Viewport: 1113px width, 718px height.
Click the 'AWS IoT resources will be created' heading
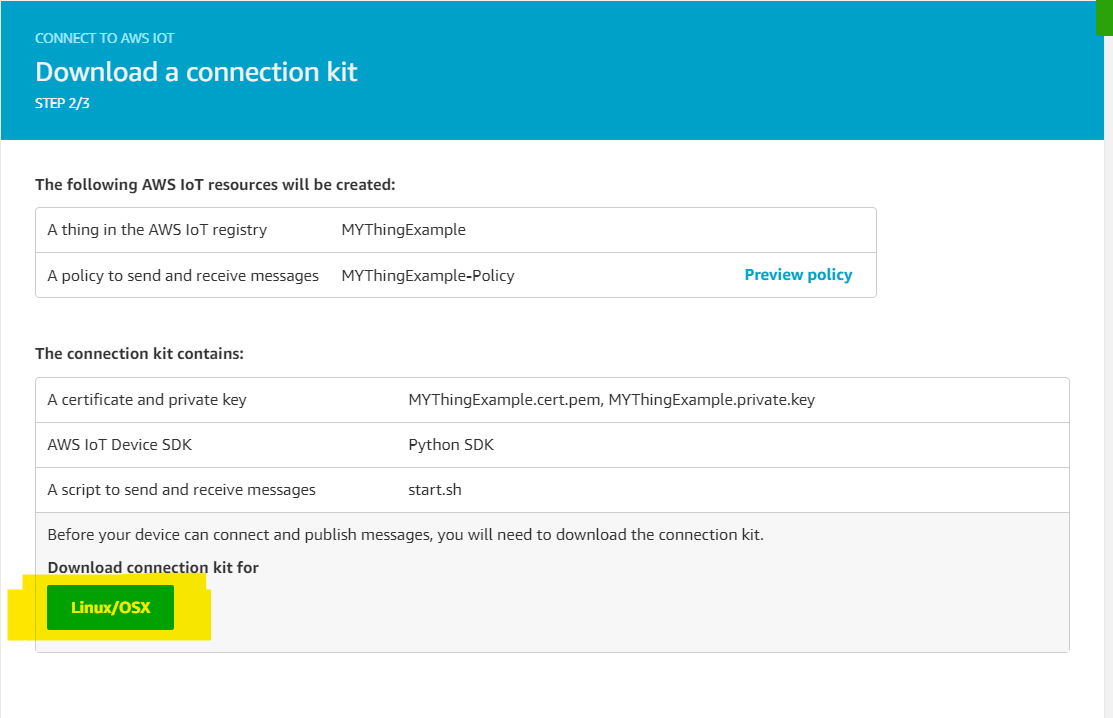click(215, 185)
